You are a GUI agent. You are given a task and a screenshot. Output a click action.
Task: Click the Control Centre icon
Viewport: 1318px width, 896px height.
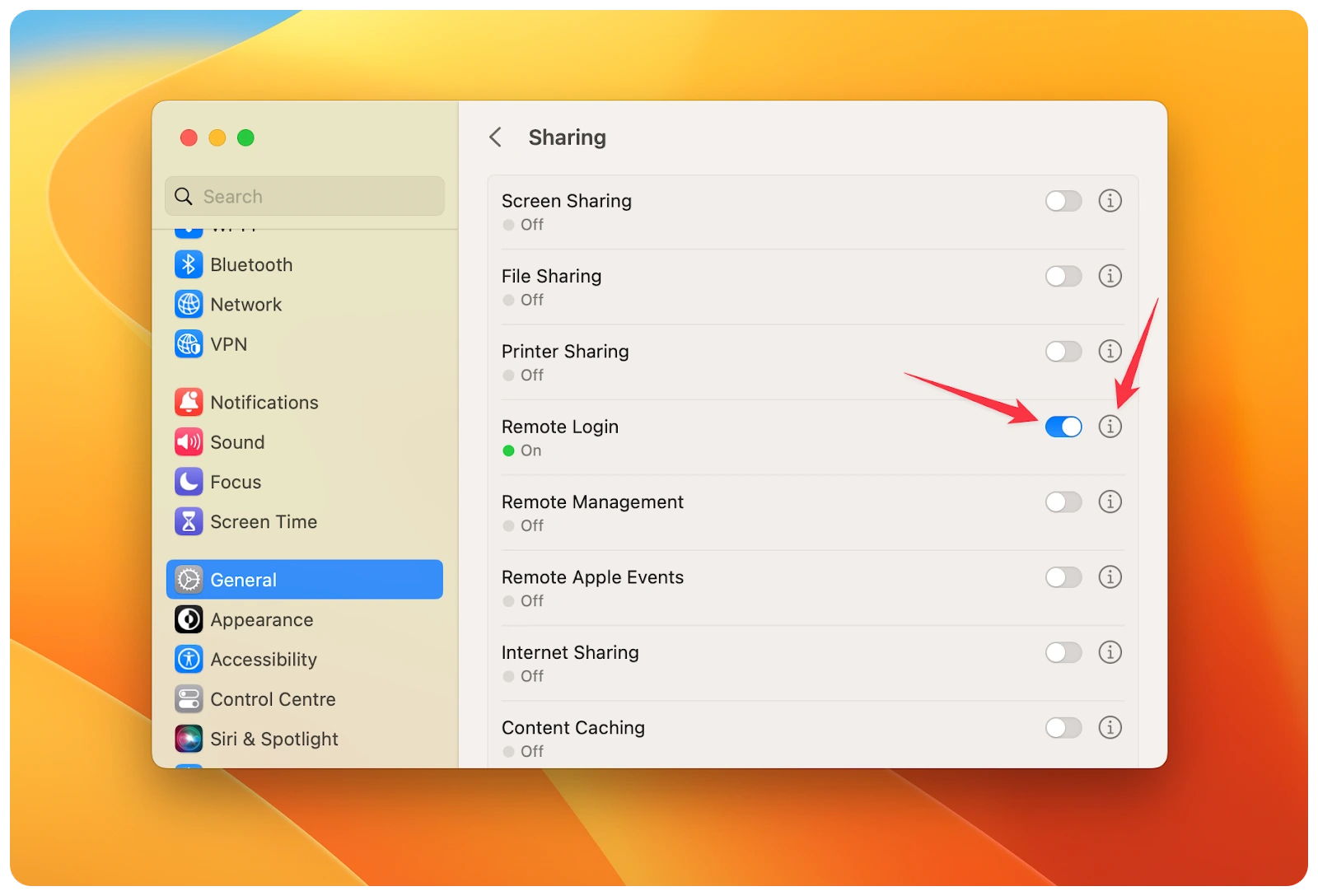click(x=189, y=699)
